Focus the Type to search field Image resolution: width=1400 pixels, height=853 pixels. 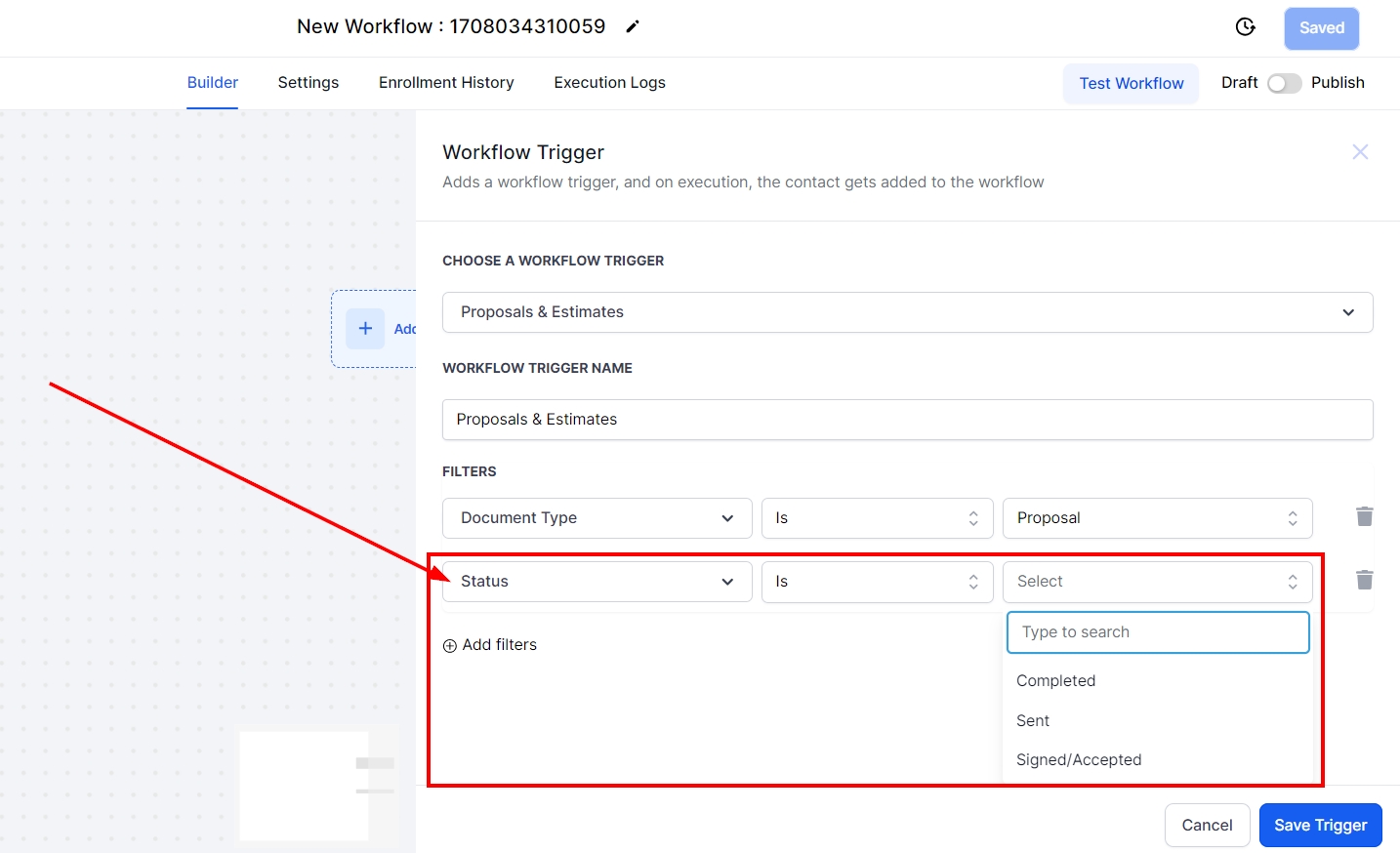1157,632
